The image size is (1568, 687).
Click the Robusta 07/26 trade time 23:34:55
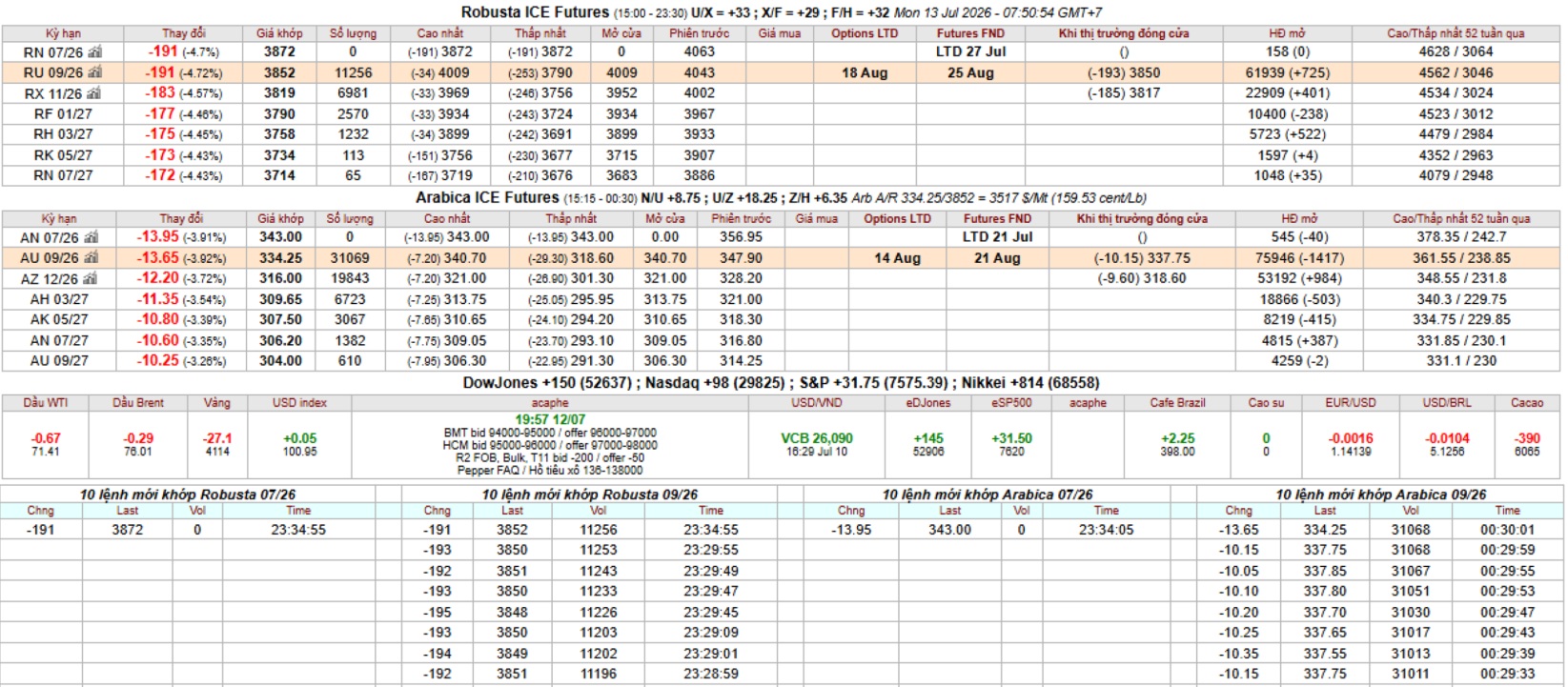pyautogui.click(x=298, y=530)
